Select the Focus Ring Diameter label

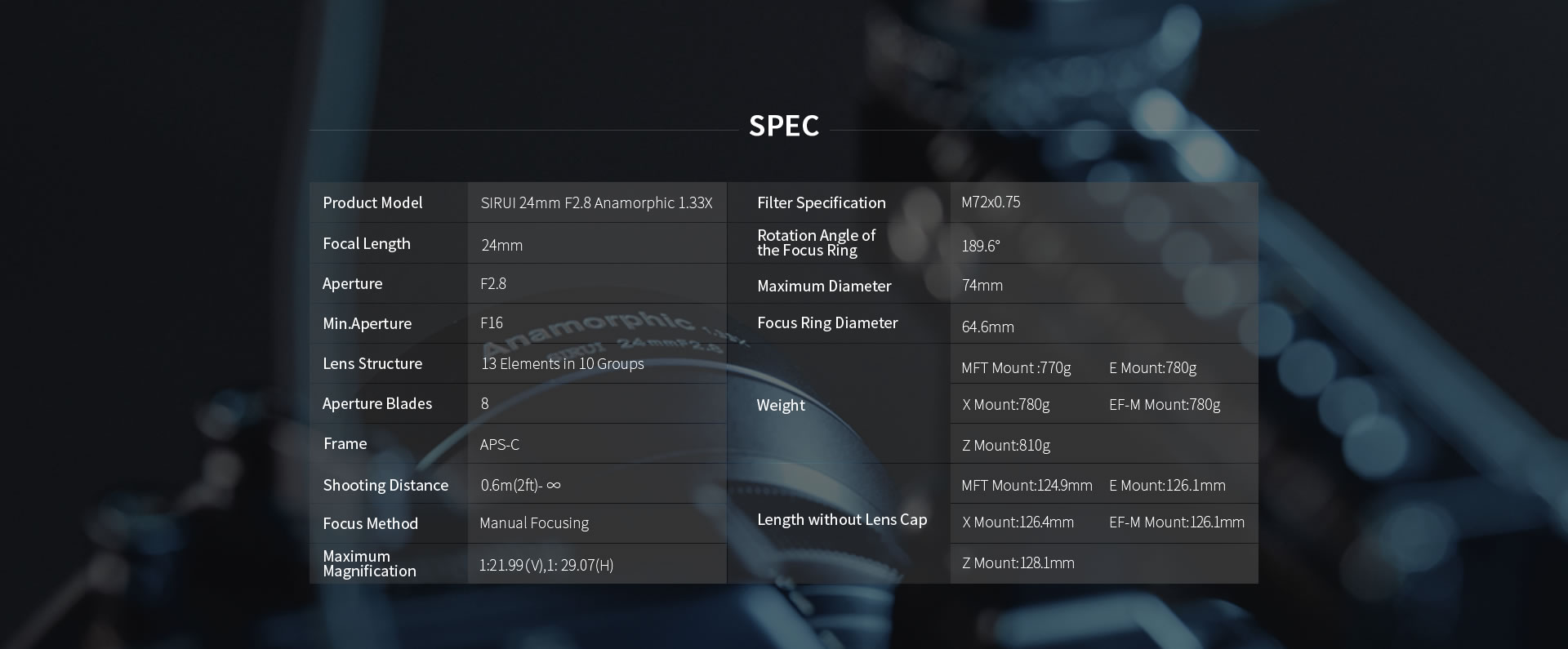coord(827,322)
